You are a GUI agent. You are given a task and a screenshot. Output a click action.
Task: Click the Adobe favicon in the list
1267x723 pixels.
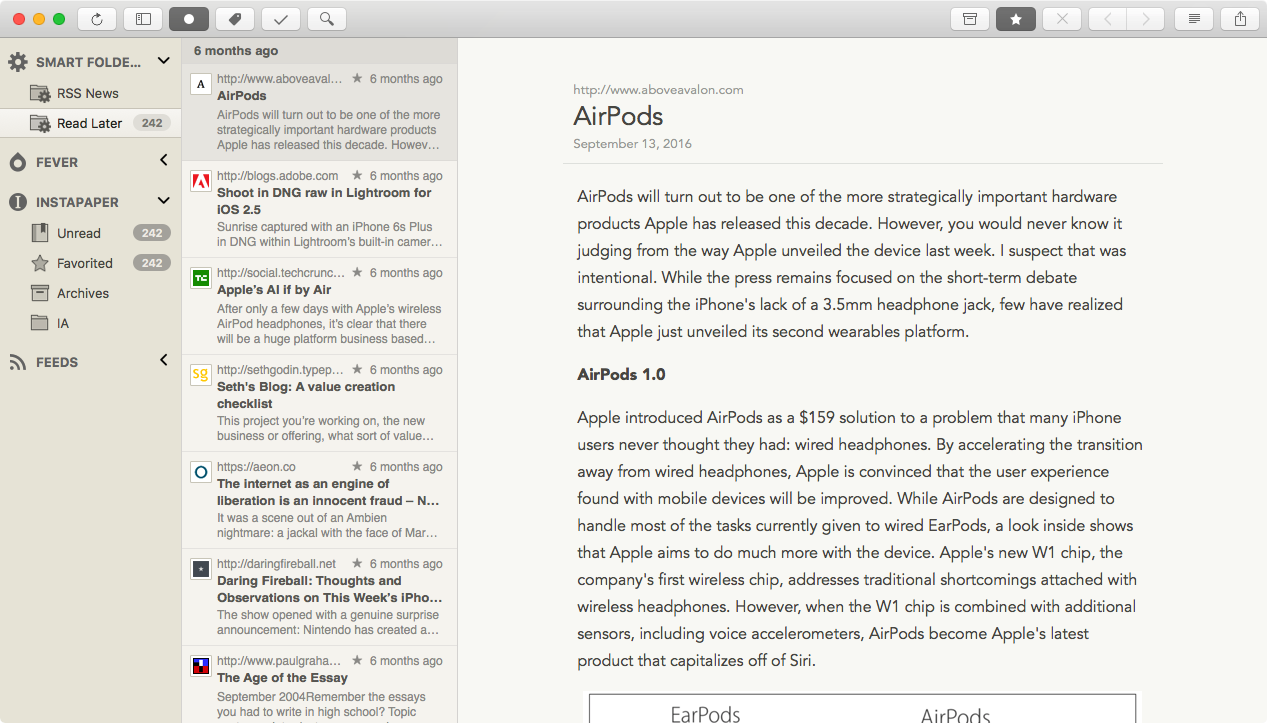[x=201, y=182]
